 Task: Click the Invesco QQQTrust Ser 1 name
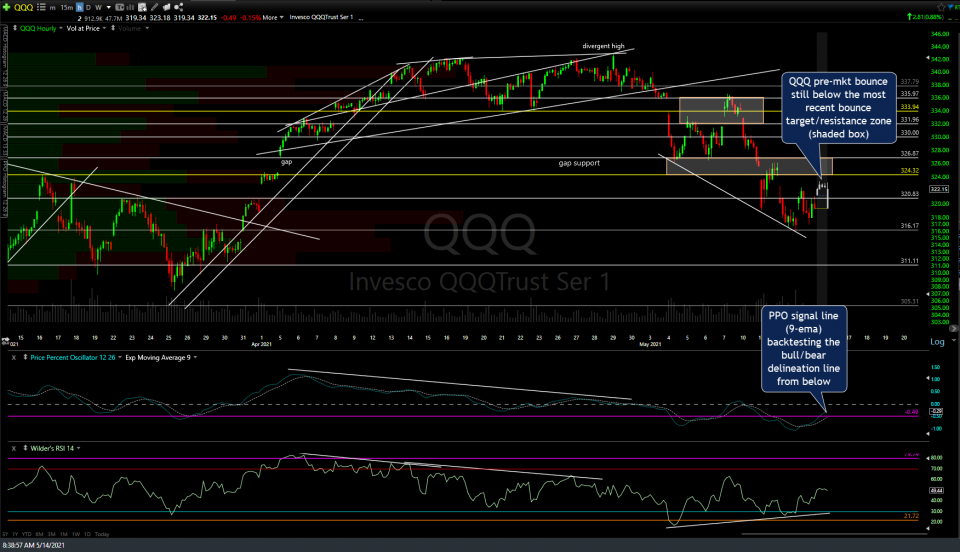(321, 17)
